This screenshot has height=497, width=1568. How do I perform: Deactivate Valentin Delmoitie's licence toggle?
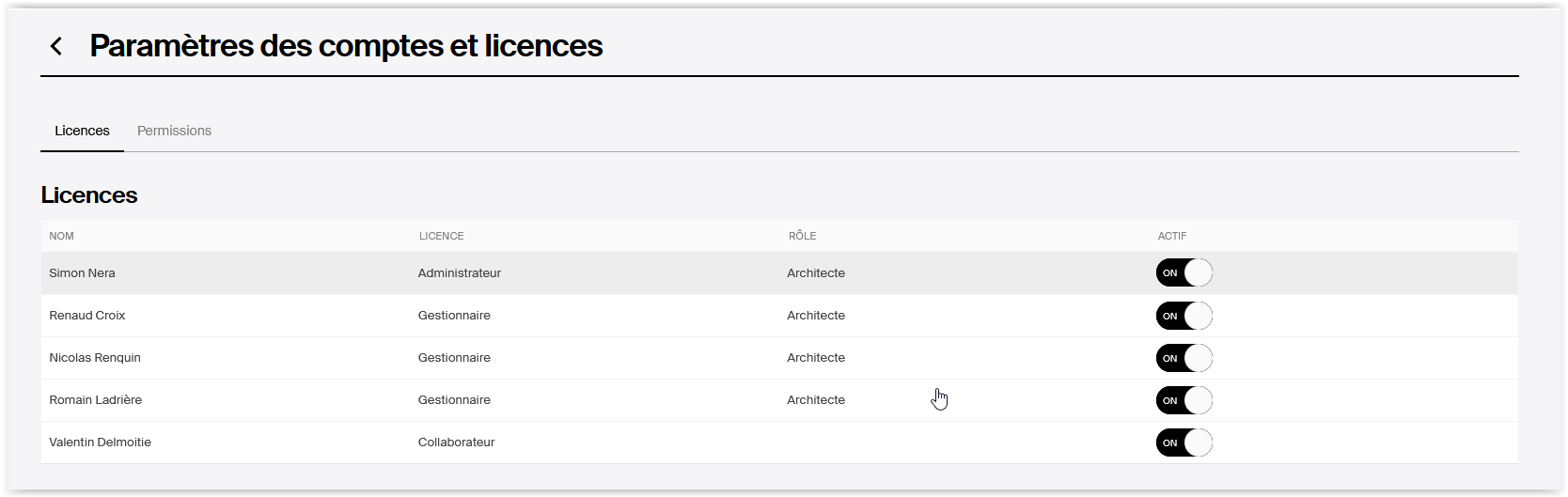tap(1184, 443)
